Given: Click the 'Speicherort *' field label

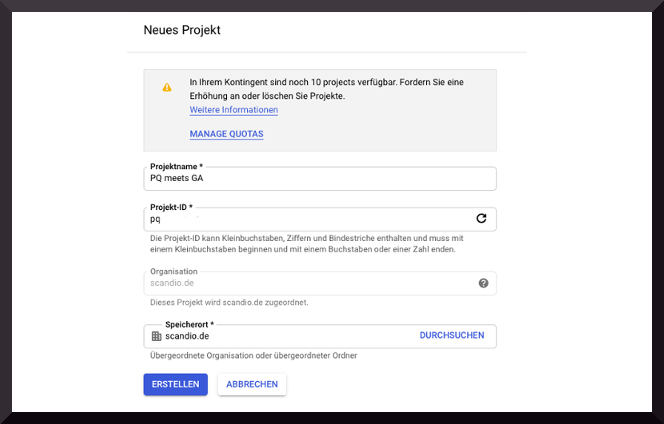Looking at the screenshot, I should pos(190,324).
